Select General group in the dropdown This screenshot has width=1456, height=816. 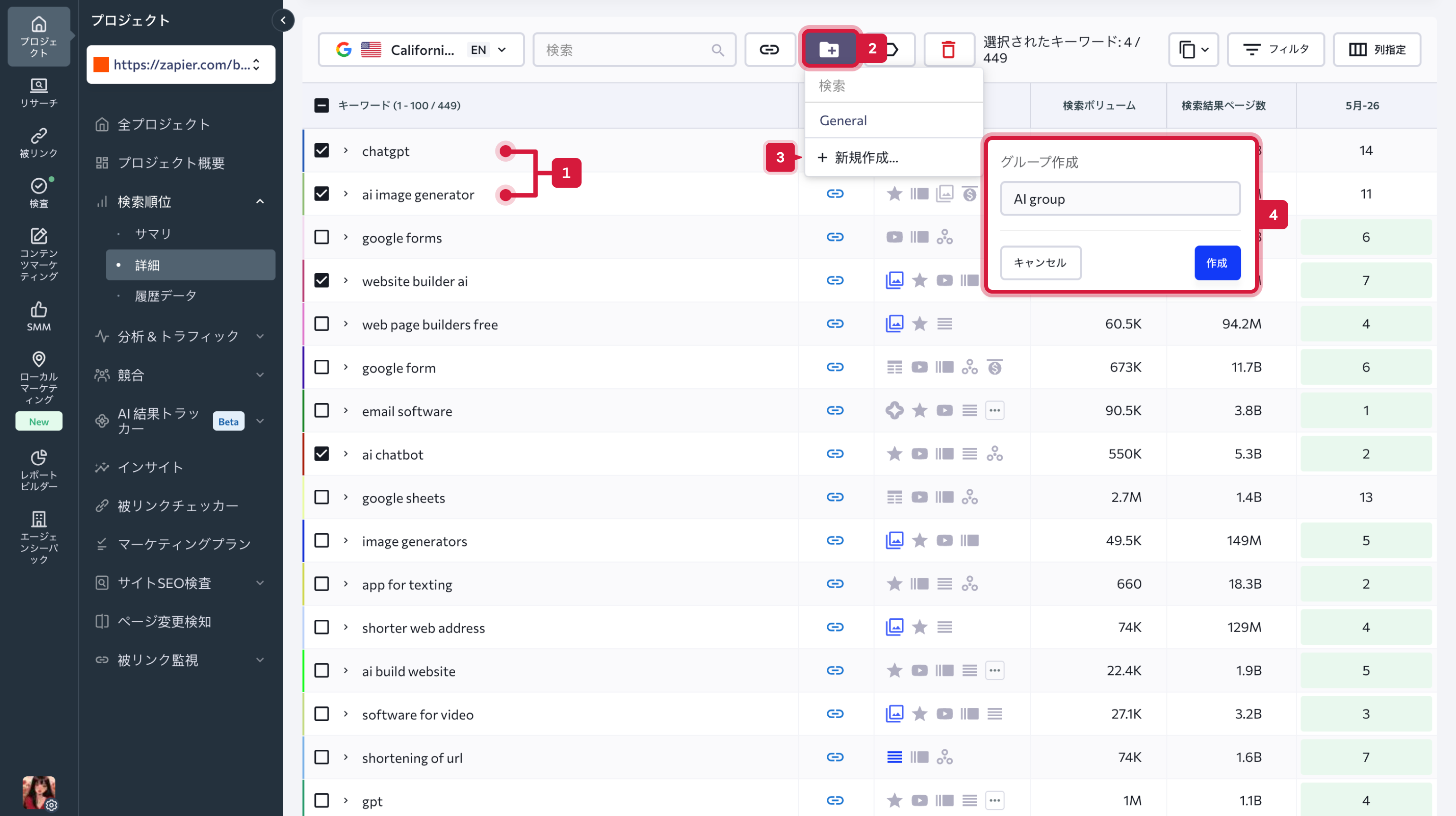[x=893, y=121]
